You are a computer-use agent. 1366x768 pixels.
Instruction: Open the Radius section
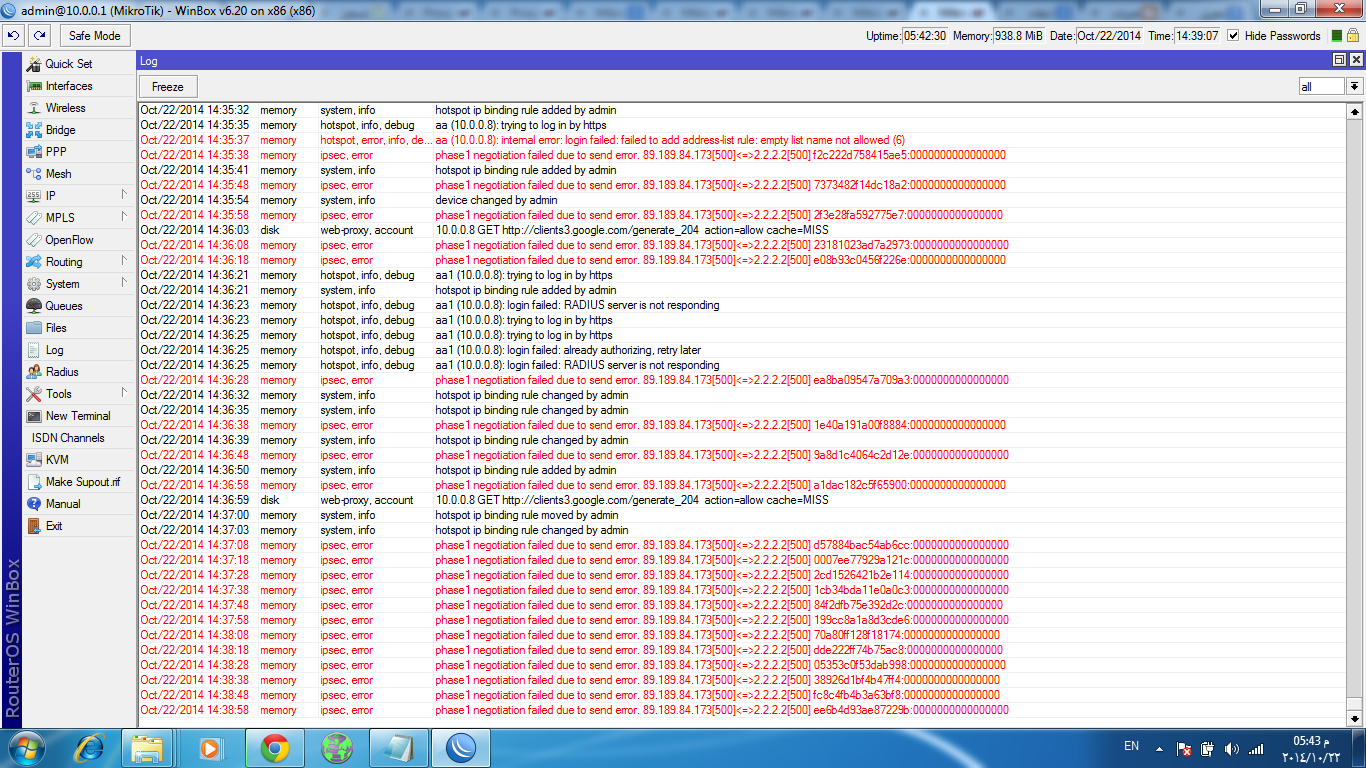79,372
